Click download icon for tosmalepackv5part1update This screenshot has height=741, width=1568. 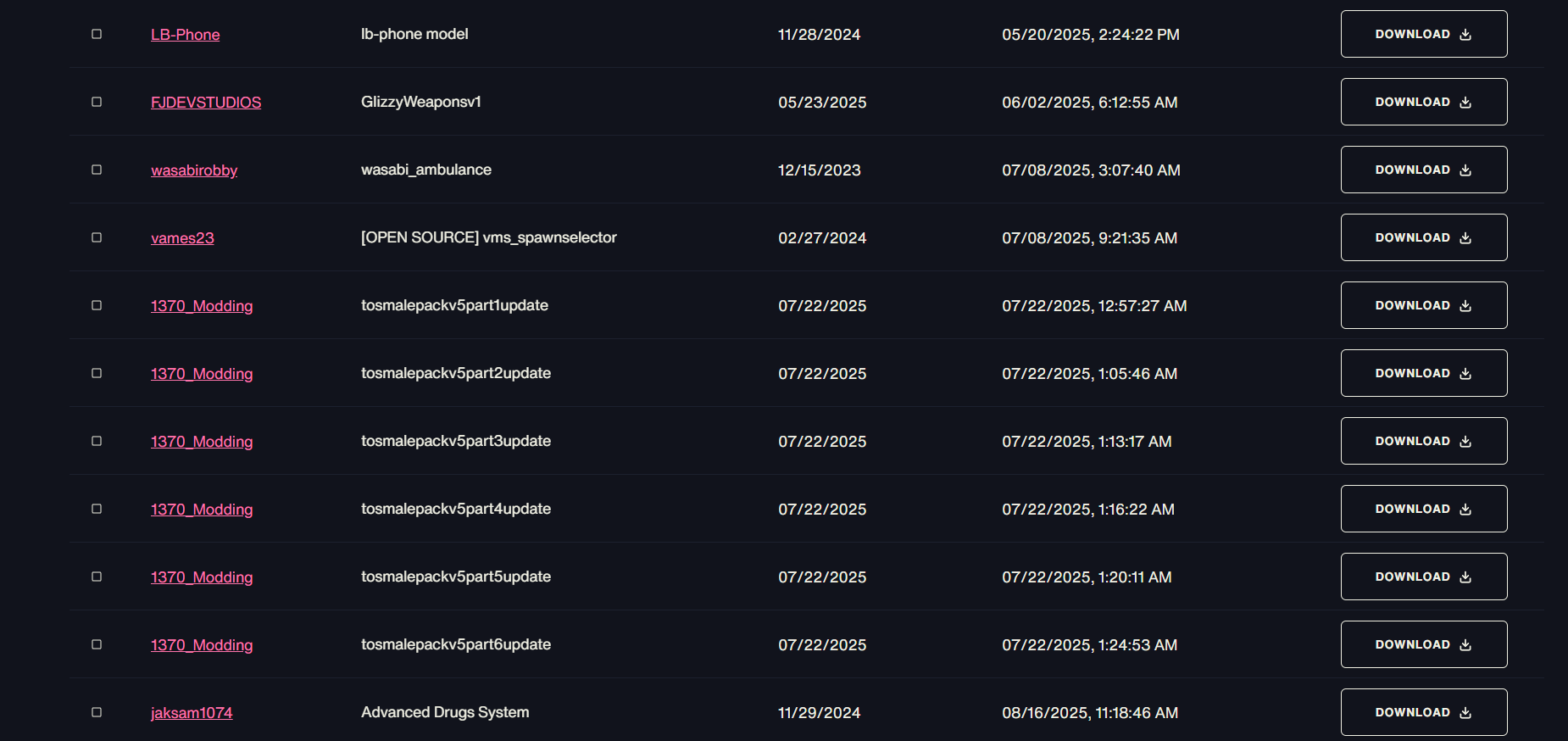tap(1465, 306)
